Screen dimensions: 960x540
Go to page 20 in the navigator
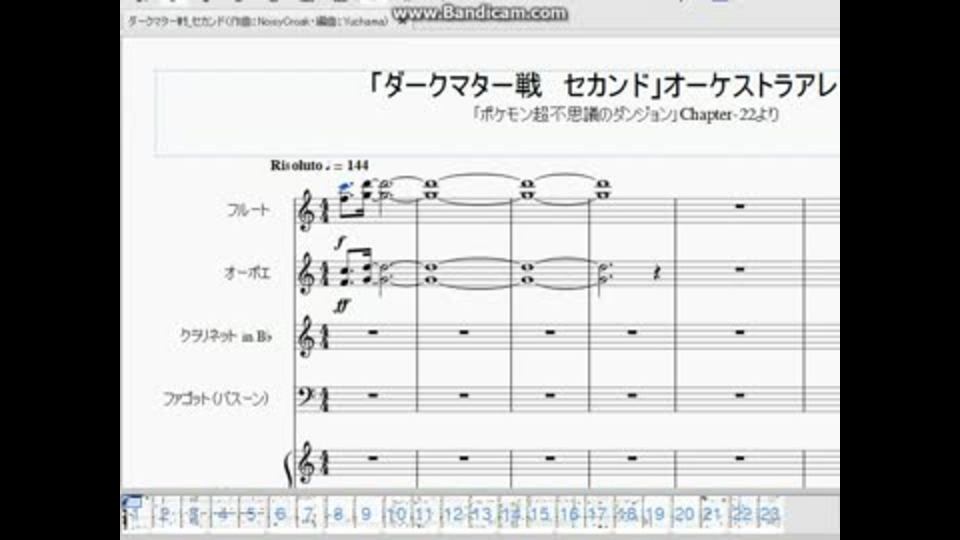click(684, 513)
